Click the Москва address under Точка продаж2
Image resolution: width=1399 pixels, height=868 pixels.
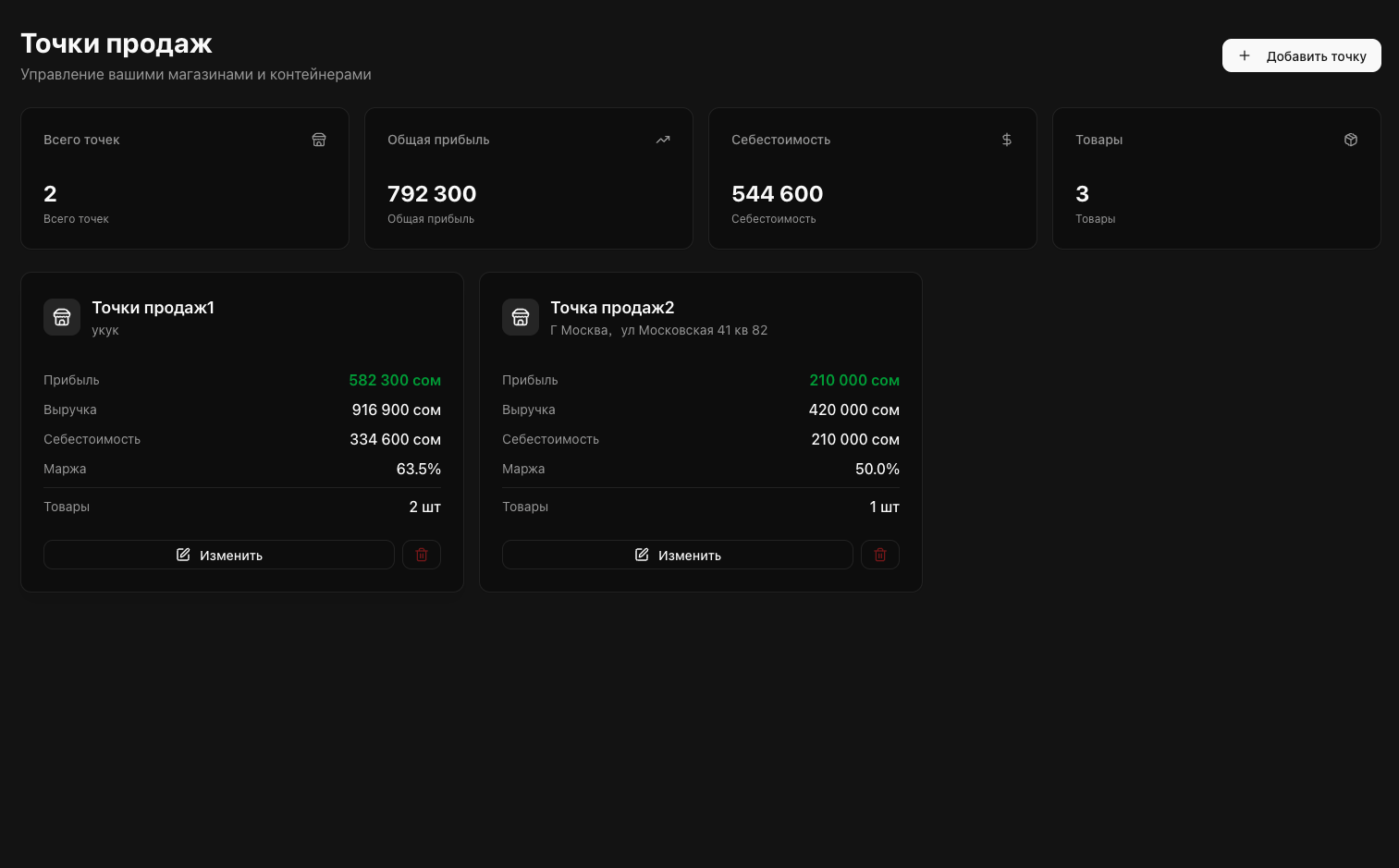658,330
